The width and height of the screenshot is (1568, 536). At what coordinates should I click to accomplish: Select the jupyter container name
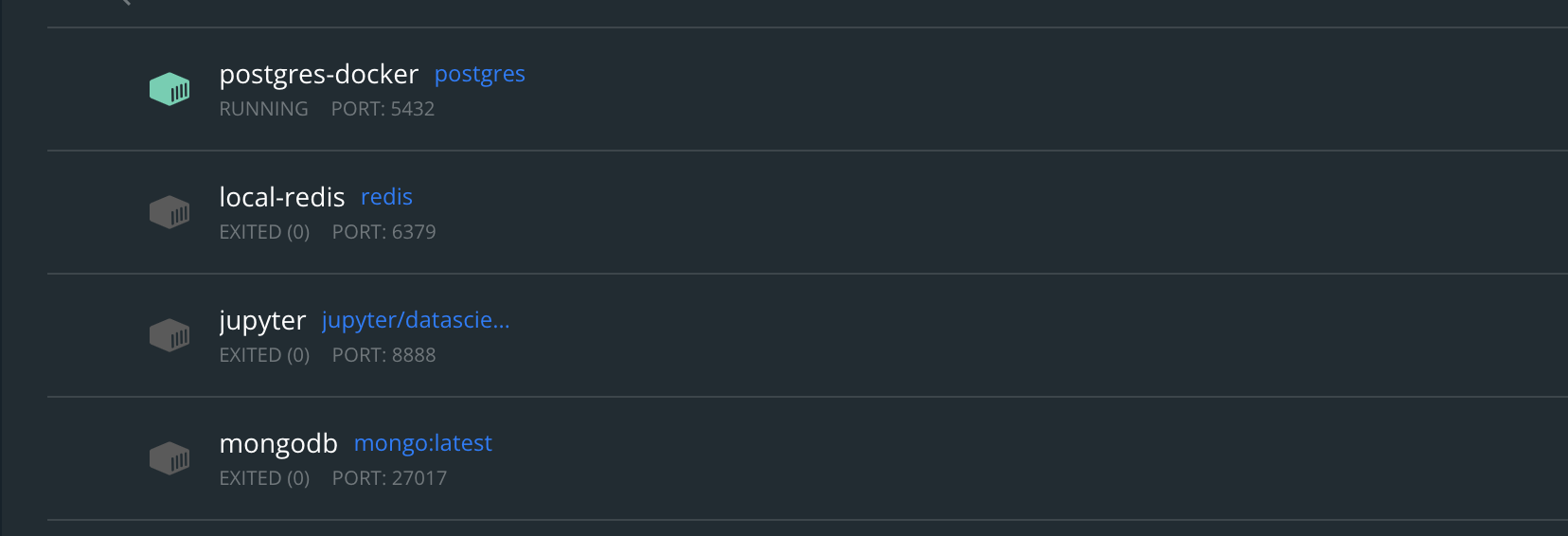click(262, 320)
